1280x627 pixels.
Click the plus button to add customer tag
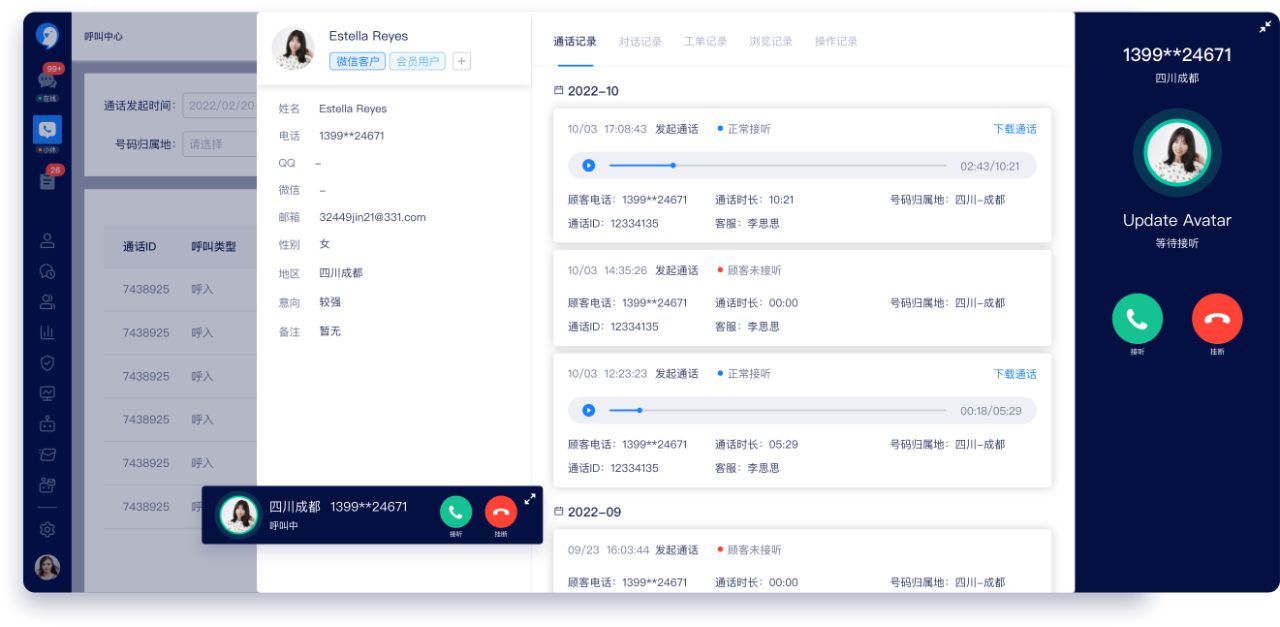point(461,62)
